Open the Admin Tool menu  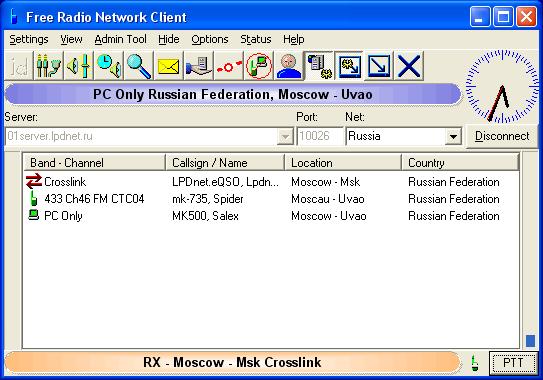point(121,39)
